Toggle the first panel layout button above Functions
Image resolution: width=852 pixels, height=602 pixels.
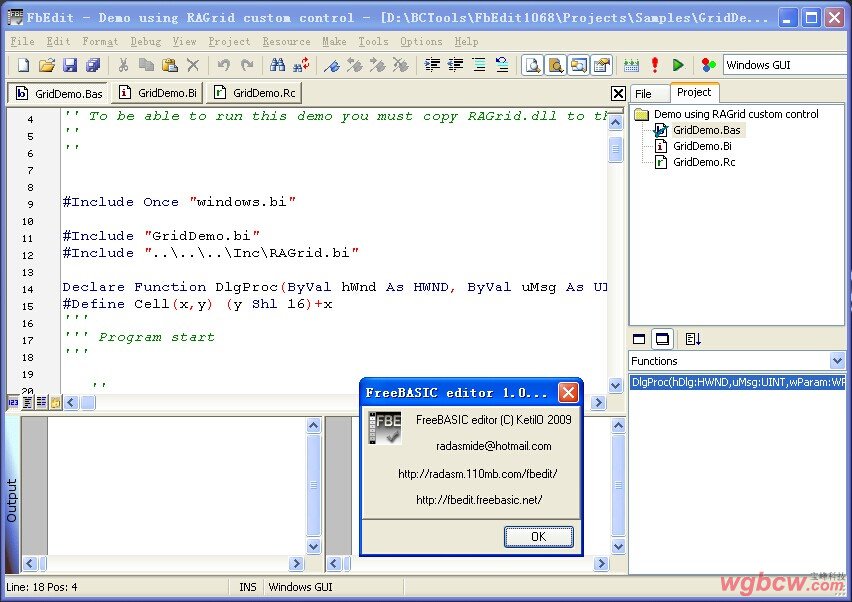pos(639,339)
